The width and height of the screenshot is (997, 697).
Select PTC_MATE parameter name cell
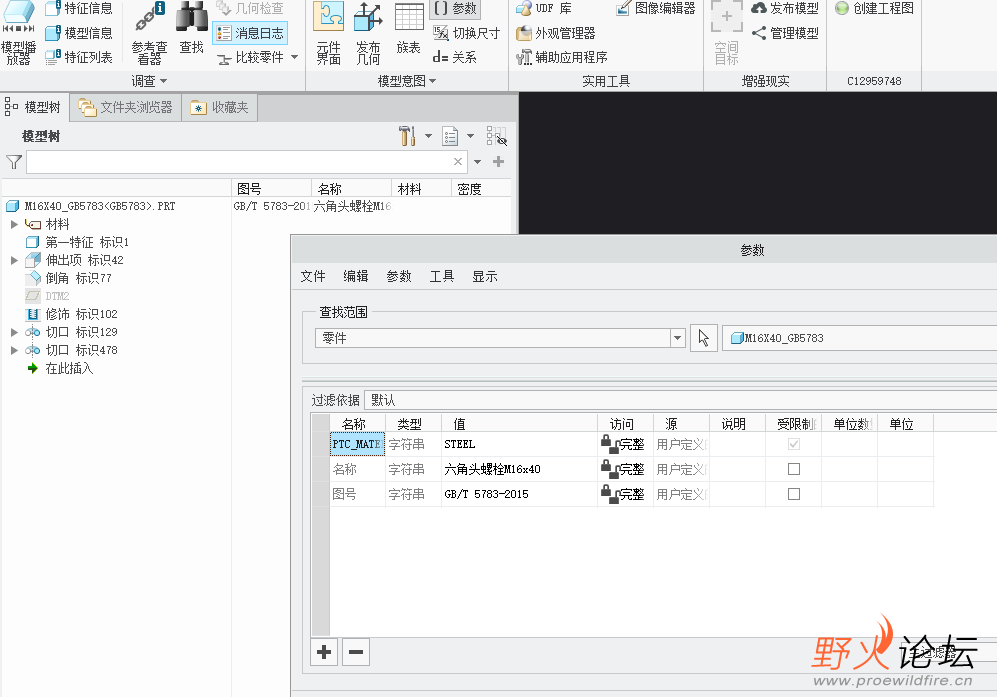pyautogui.click(x=357, y=444)
